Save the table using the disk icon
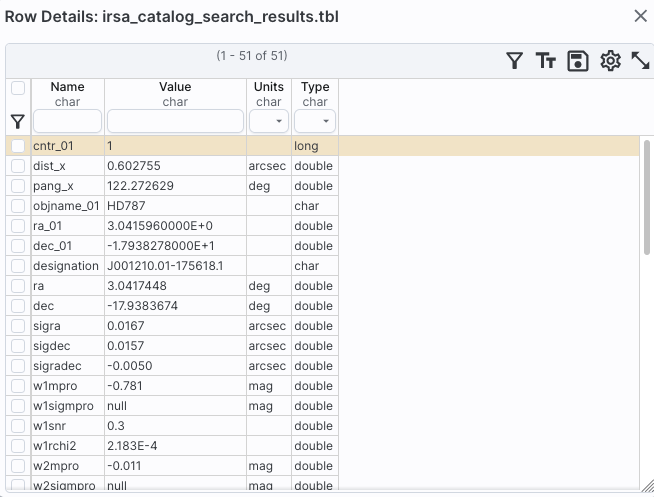This screenshot has width=654, height=497. tap(578, 61)
